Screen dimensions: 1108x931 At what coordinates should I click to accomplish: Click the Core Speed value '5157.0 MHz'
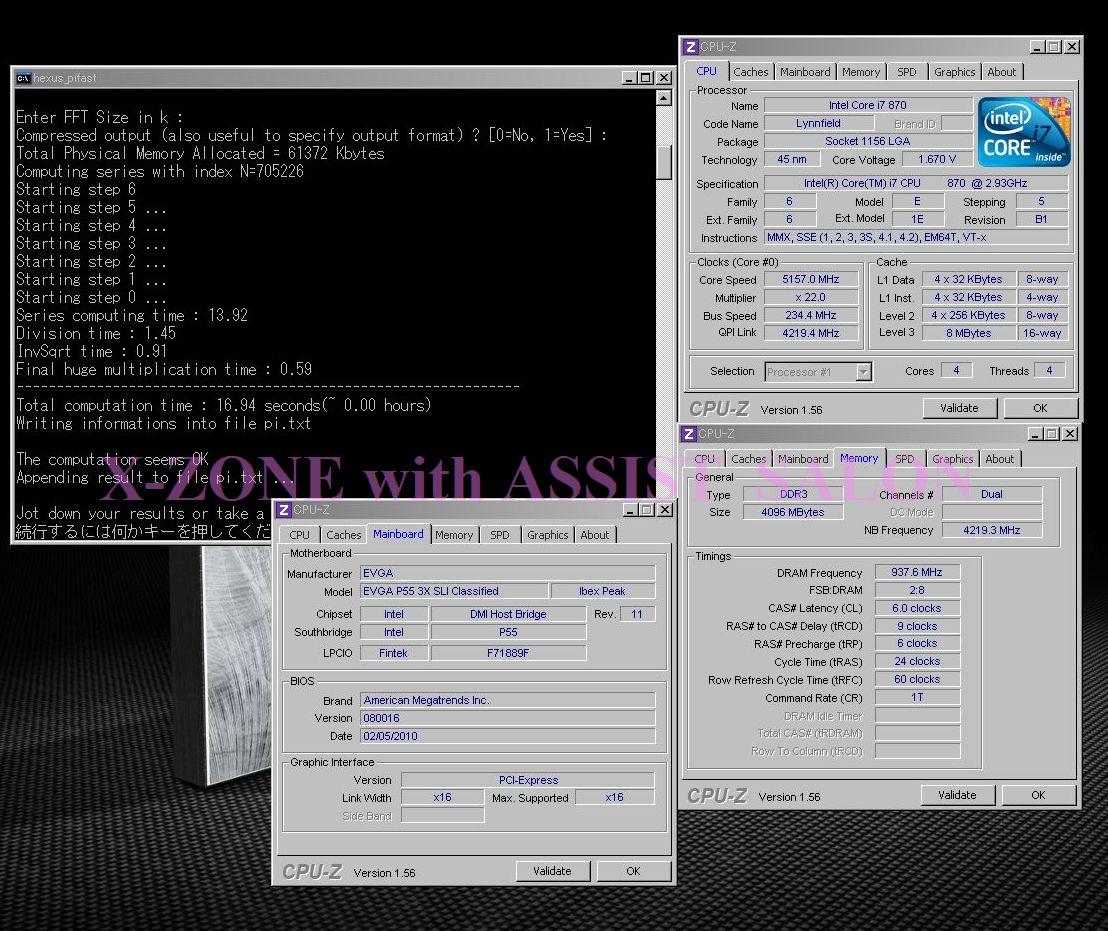(x=811, y=280)
